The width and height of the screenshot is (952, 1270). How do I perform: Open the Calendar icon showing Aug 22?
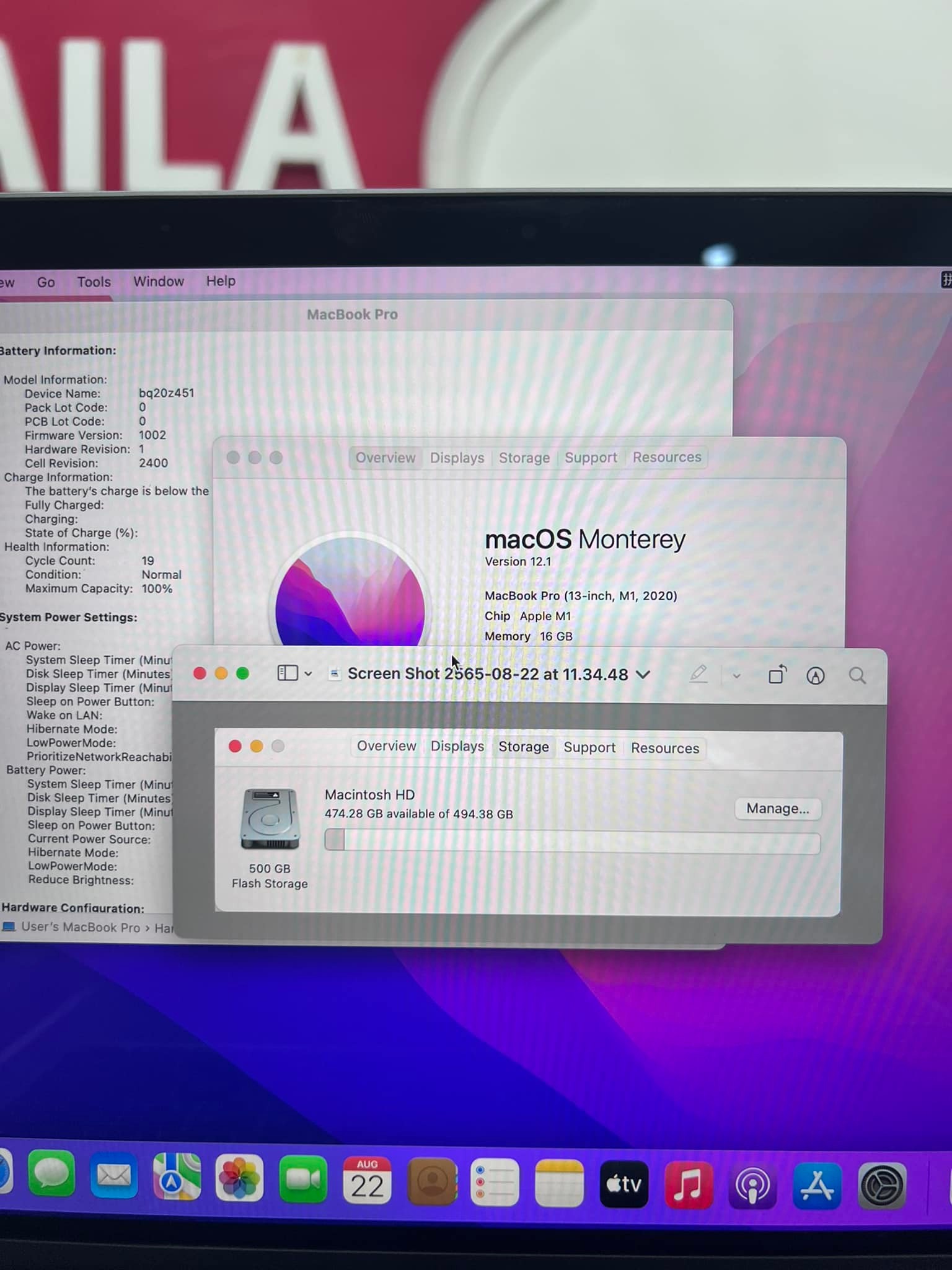(x=367, y=1181)
